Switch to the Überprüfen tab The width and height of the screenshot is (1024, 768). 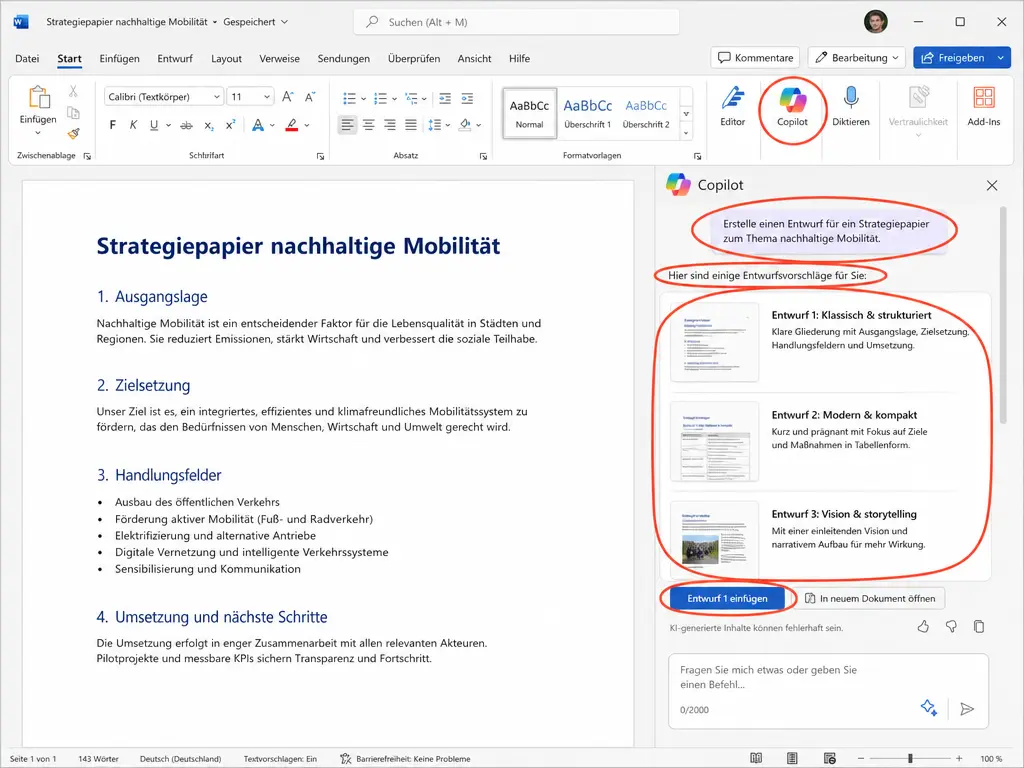pyautogui.click(x=414, y=58)
